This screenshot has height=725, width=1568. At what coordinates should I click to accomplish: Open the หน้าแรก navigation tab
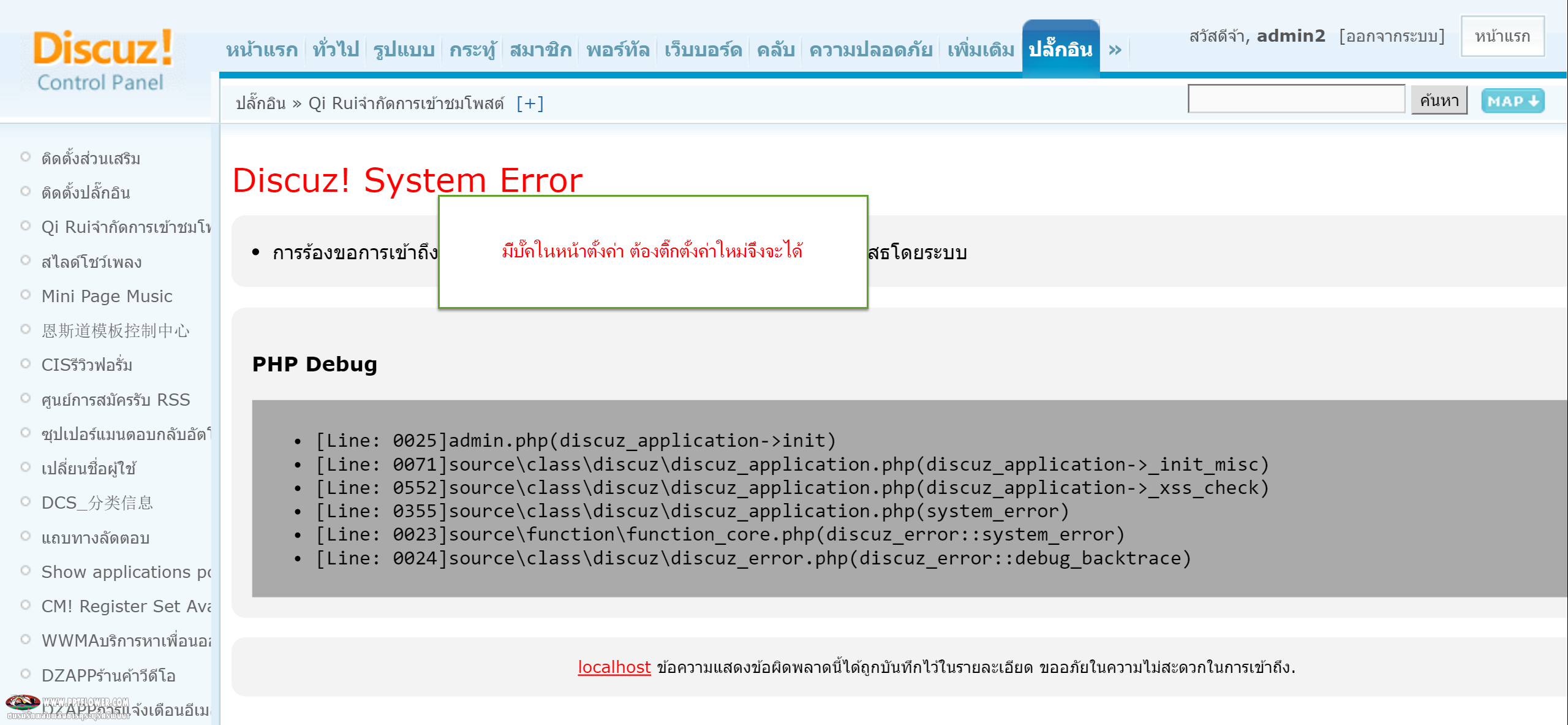click(x=262, y=49)
